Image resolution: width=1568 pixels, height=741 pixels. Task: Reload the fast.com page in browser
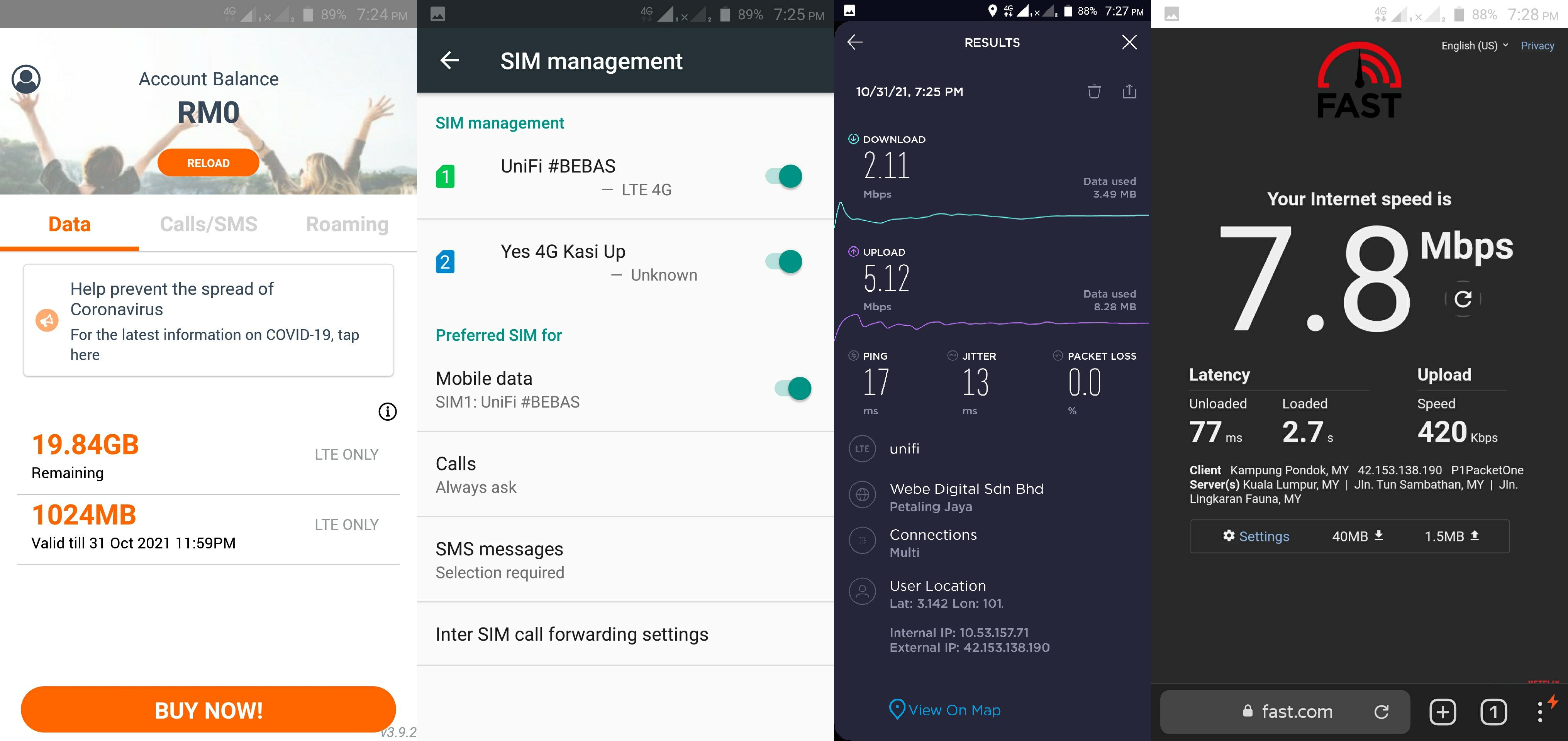coord(1382,712)
